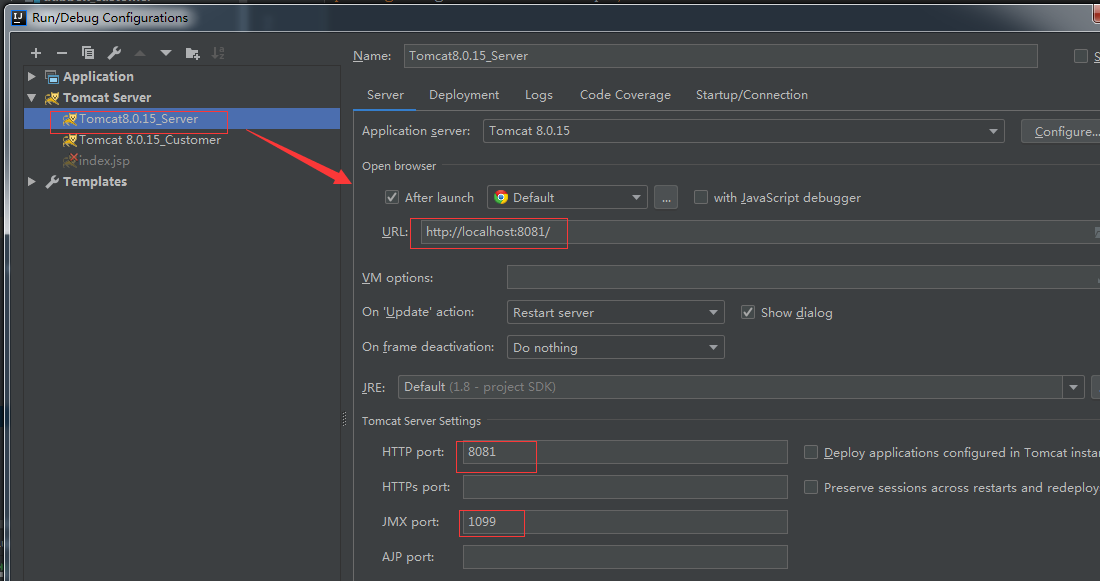1100x581 pixels.
Task: Click the JRE text field
Action: 730,387
